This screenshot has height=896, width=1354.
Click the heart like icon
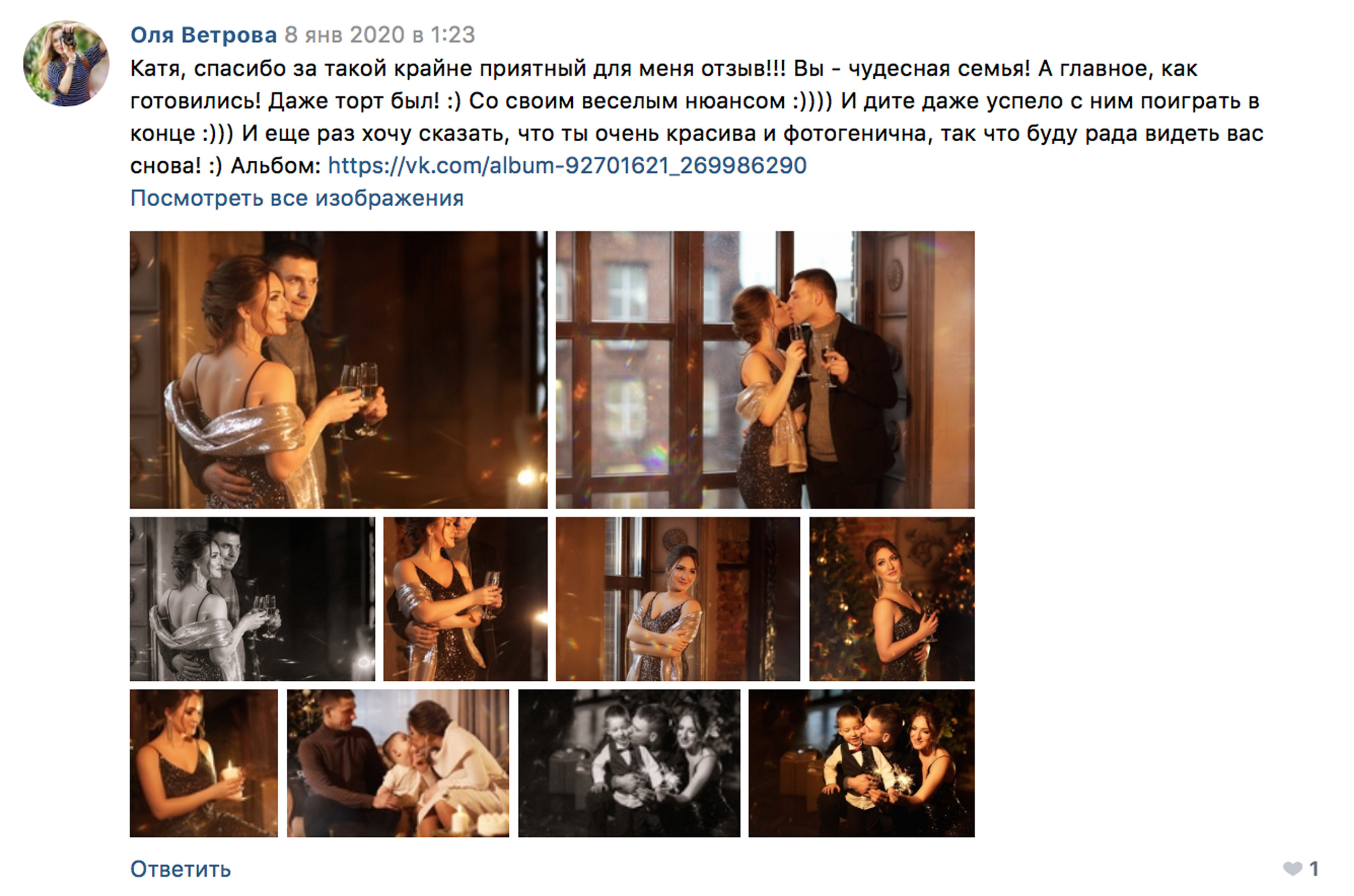click(1292, 869)
